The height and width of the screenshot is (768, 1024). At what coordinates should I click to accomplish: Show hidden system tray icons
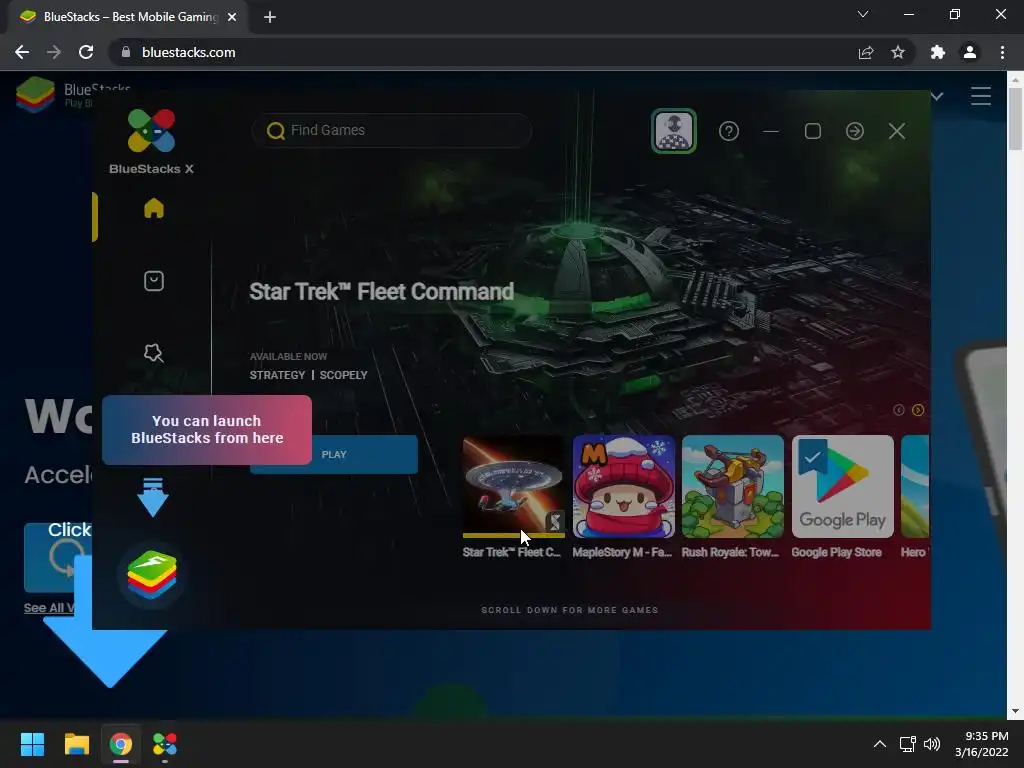pos(880,744)
